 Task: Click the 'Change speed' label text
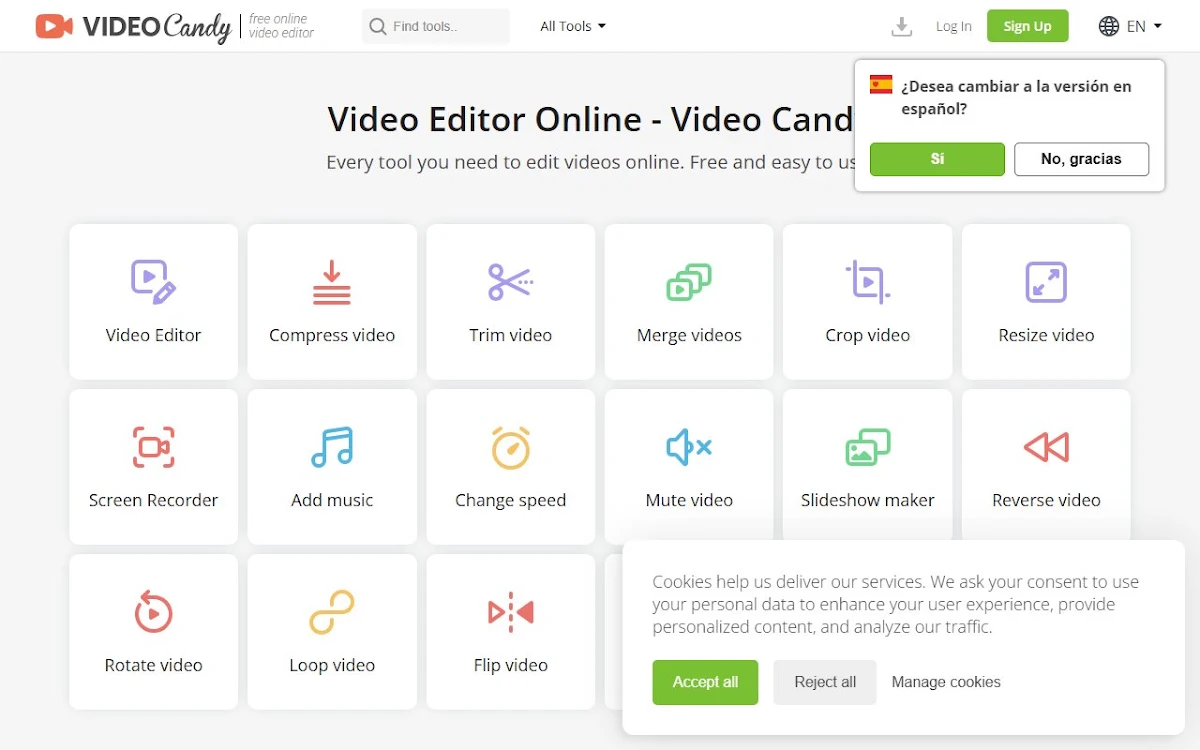(510, 501)
